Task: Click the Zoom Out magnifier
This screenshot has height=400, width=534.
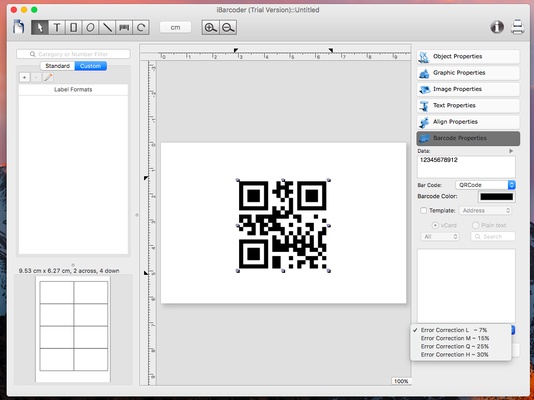Action: (228, 28)
